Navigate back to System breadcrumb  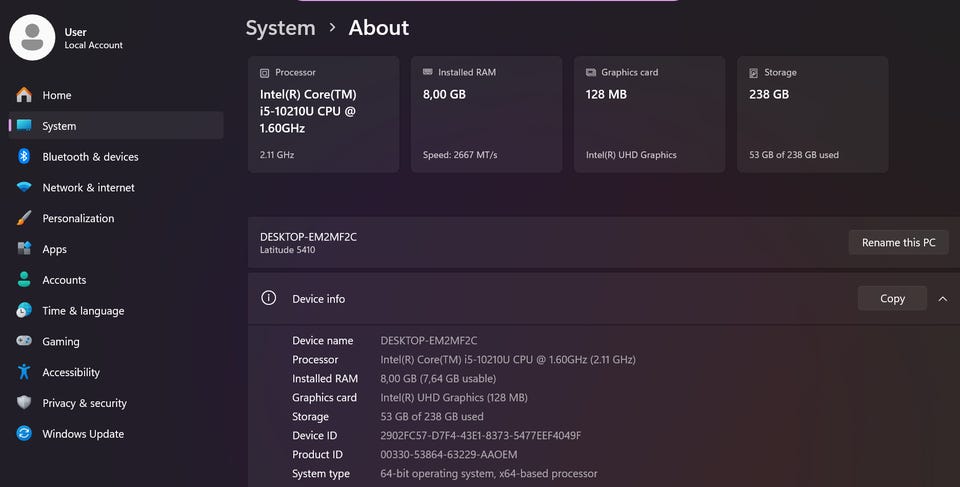click(280, 28)
